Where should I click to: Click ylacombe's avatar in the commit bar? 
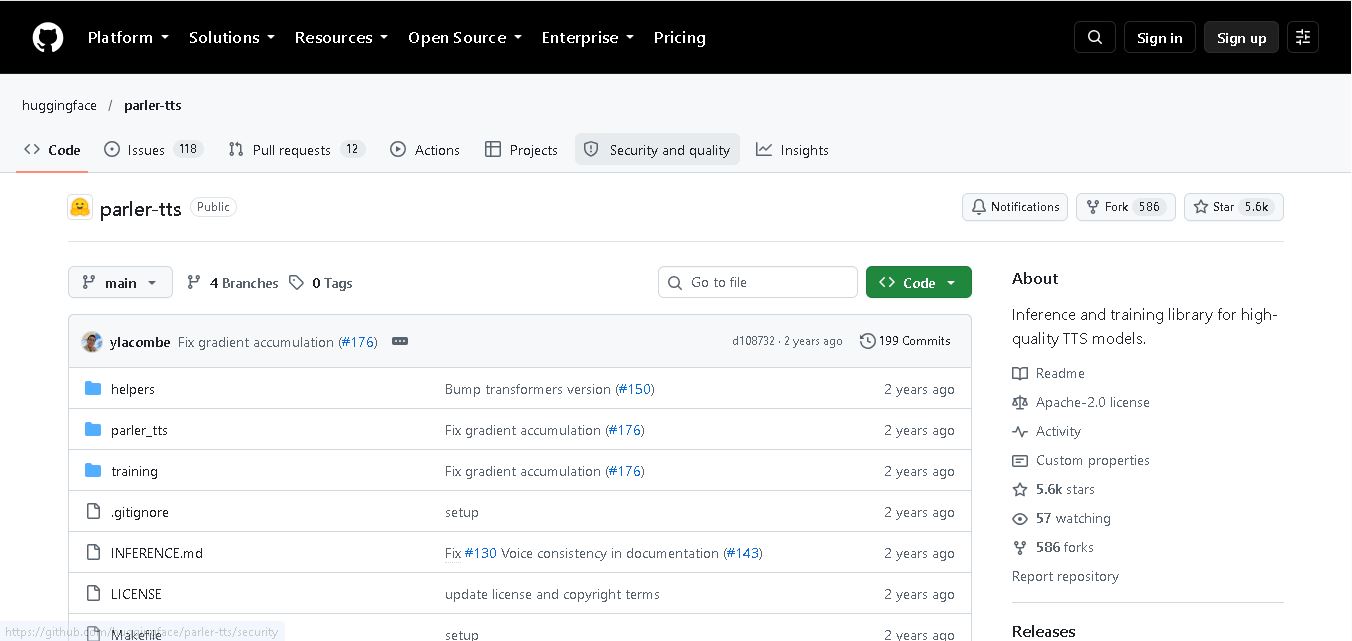pyautogui.click(x=92, y=342)
